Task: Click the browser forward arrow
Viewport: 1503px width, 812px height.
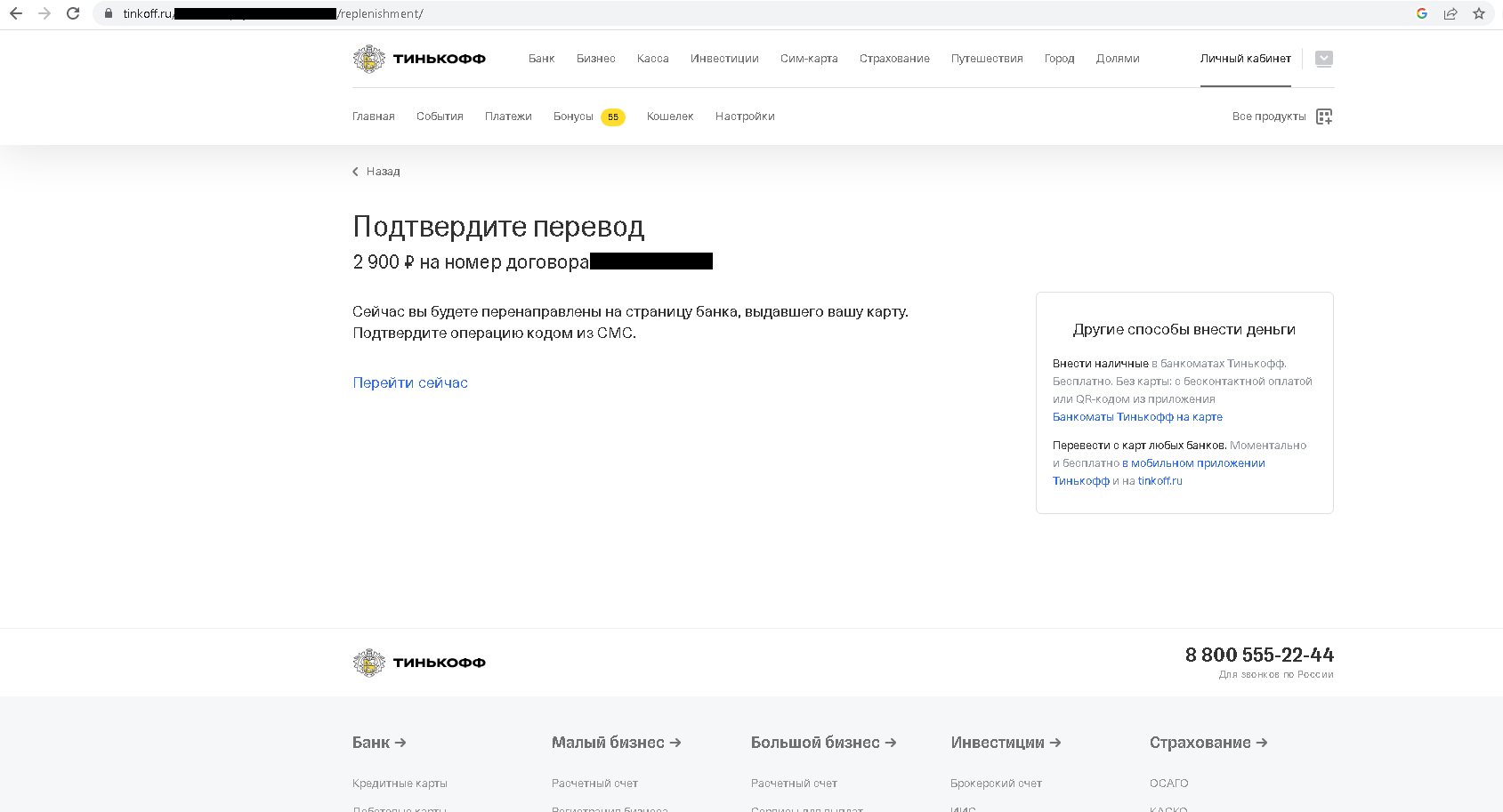Action: click(x=43, y=13)
